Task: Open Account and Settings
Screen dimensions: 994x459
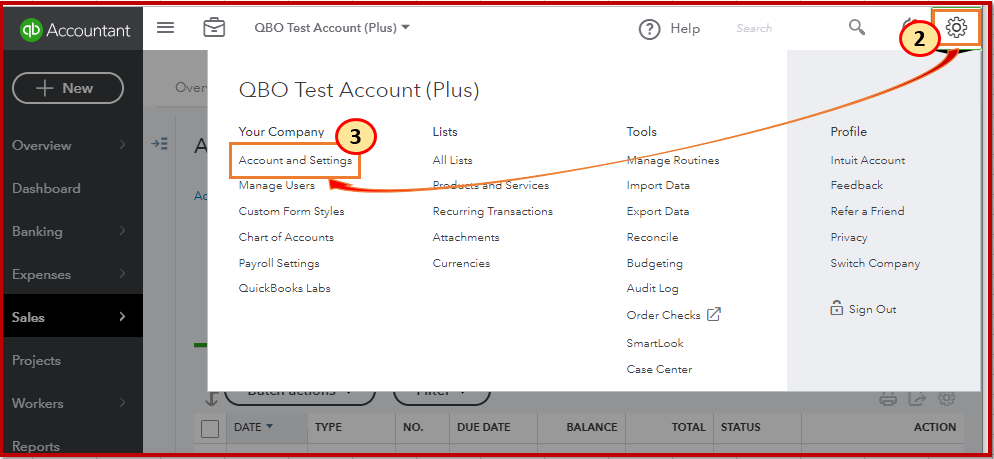Action: click(x=295, y=160)
